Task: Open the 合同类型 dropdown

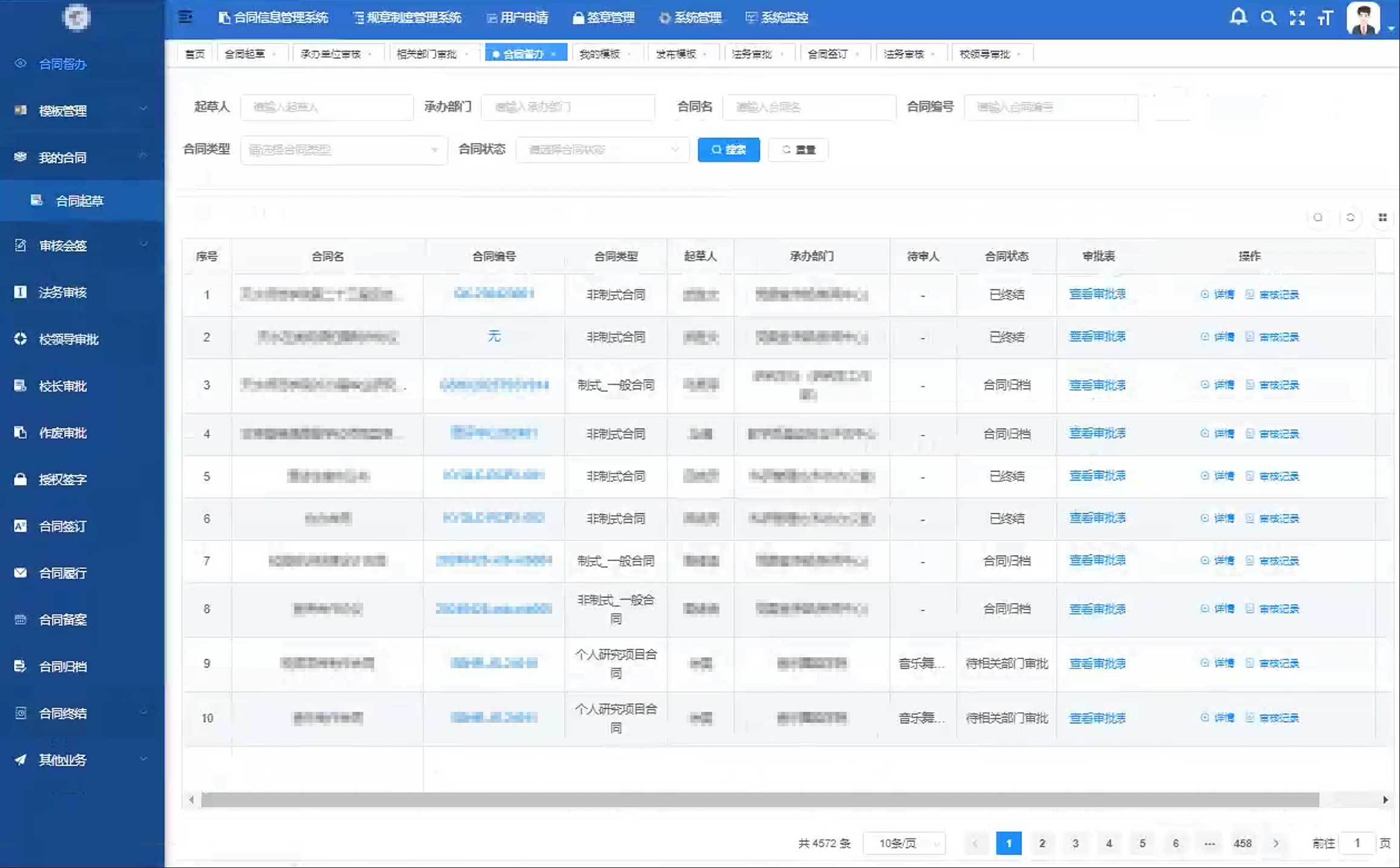Action: click(x=344, y=150)
